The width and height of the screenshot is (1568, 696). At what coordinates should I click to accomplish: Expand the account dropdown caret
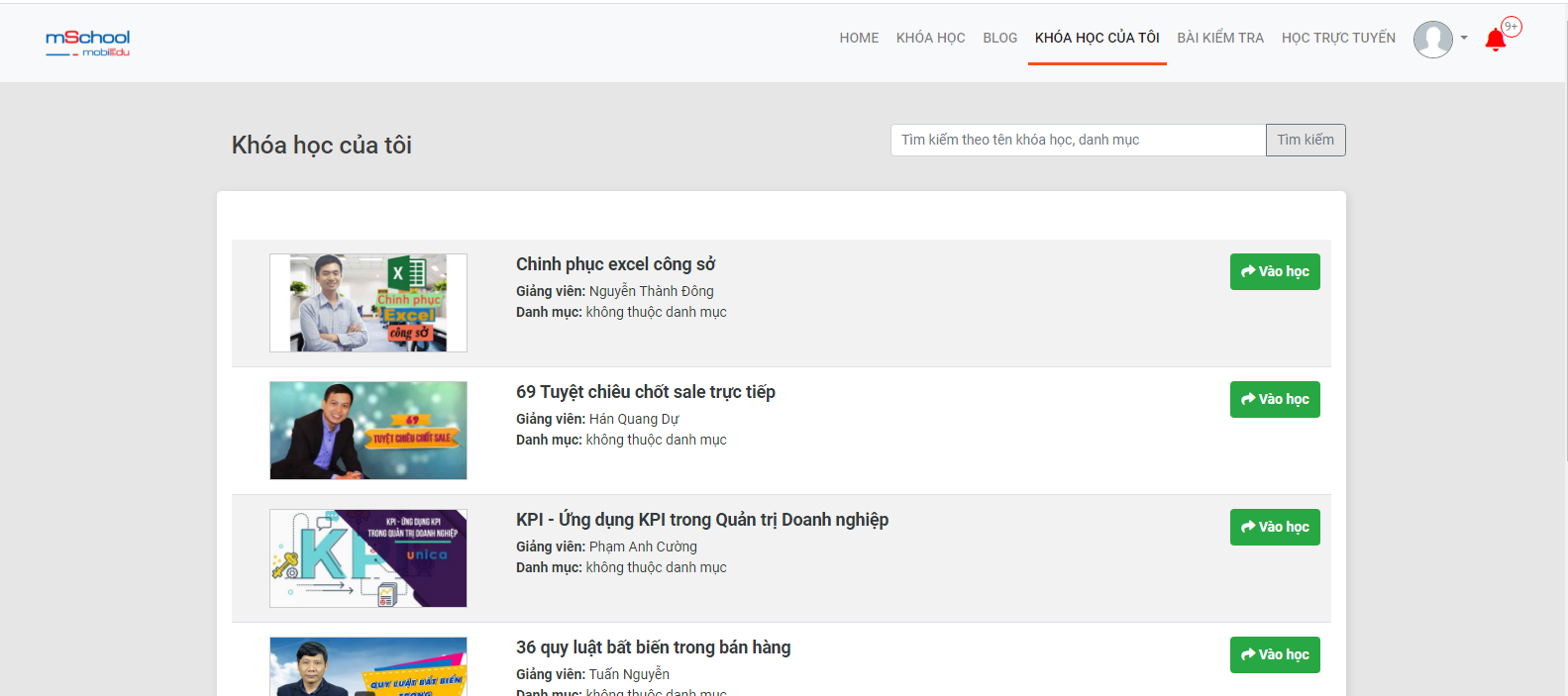point(1464,39)
